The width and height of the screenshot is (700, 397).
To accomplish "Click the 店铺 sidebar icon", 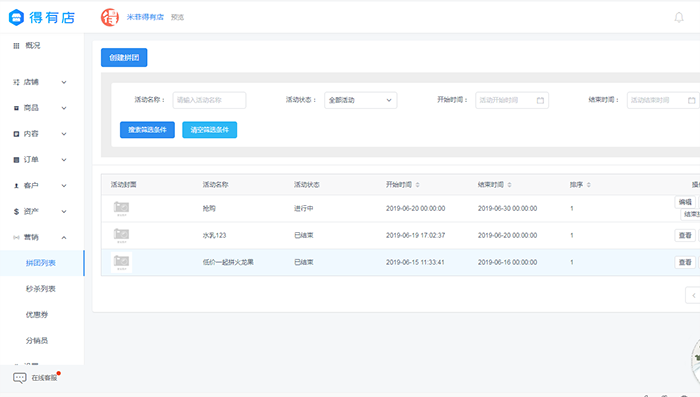I will click(x=17, y=82).
